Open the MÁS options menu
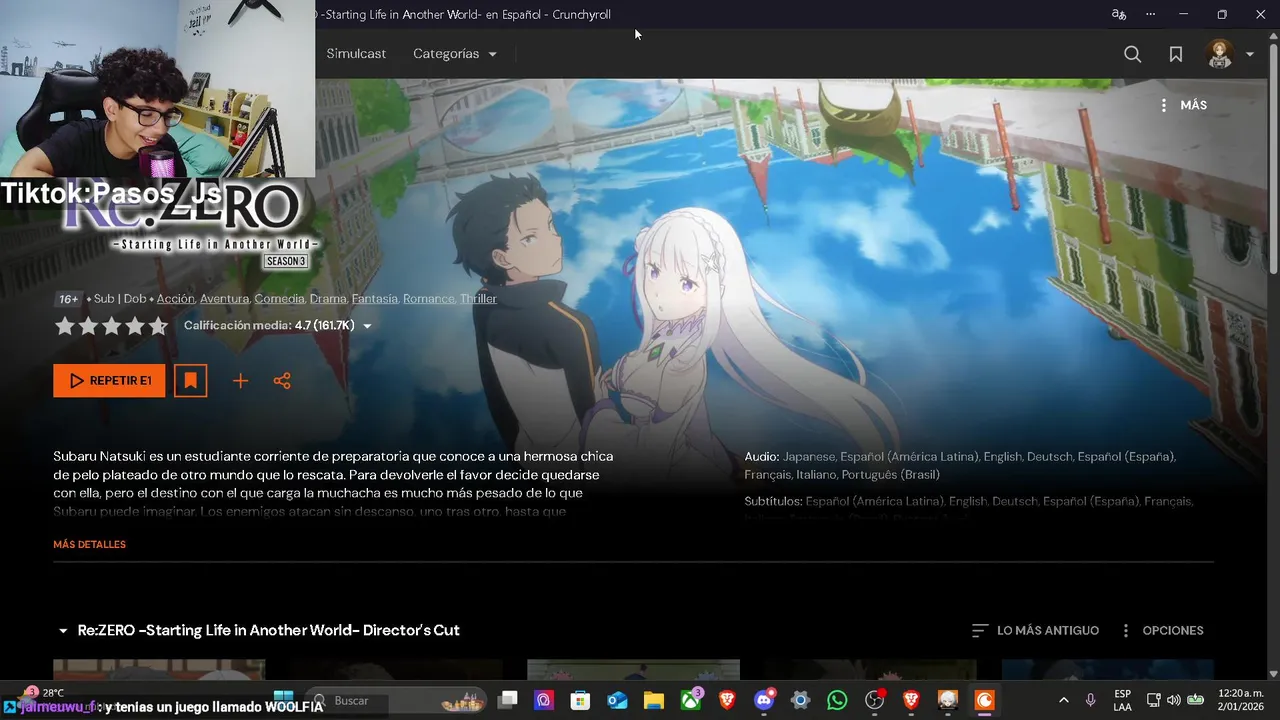This screenshot has width=1280, height=720. pos(1183,105)
